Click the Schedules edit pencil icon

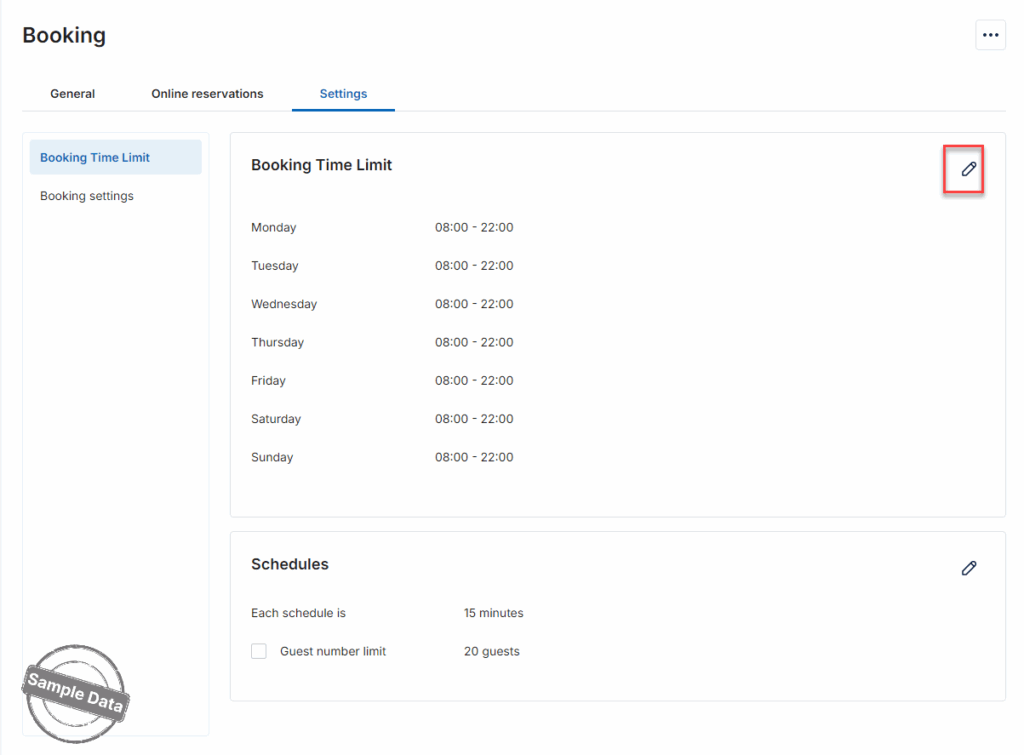pos(967,568)
